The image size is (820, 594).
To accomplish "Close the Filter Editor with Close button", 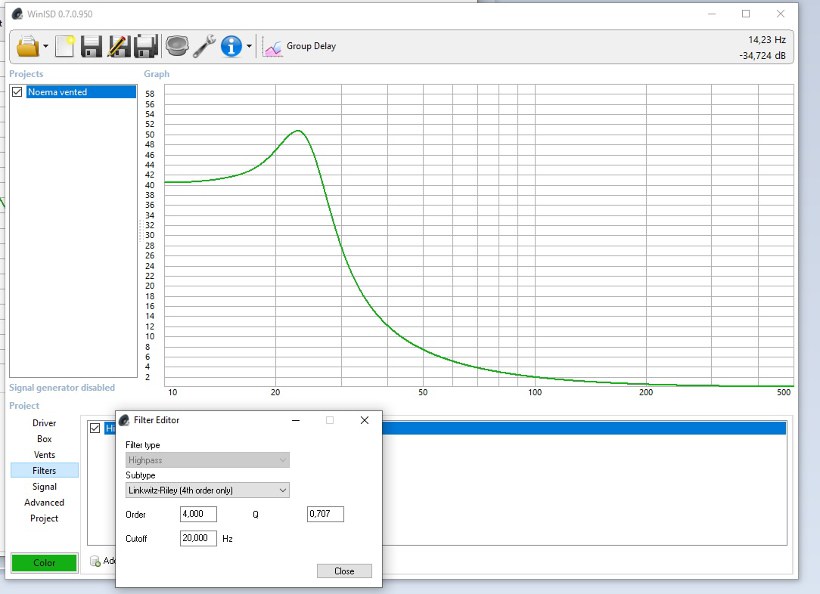I will pos(344,571).
